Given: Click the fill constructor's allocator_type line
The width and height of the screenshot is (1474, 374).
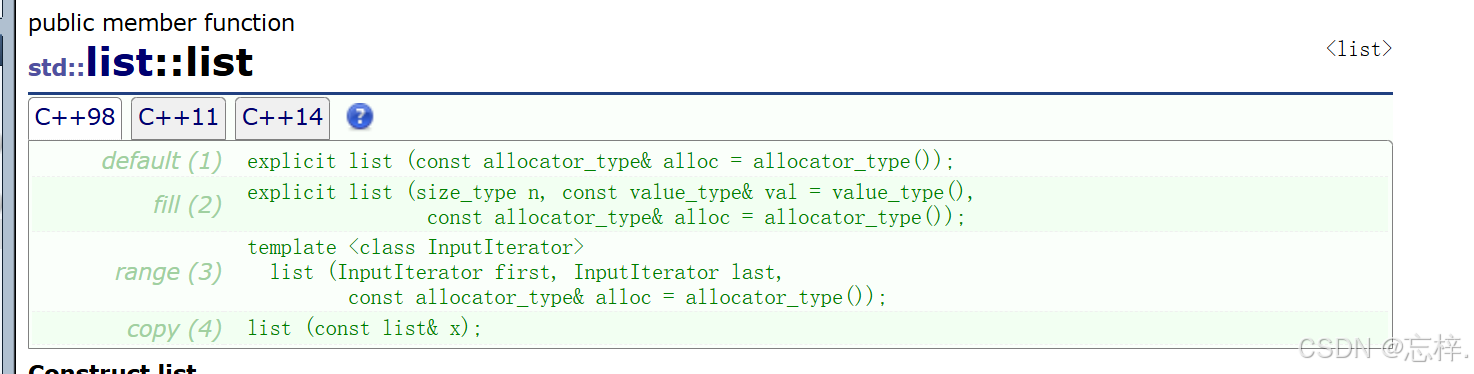Looking at the screenshot, I should pos(696,217).
